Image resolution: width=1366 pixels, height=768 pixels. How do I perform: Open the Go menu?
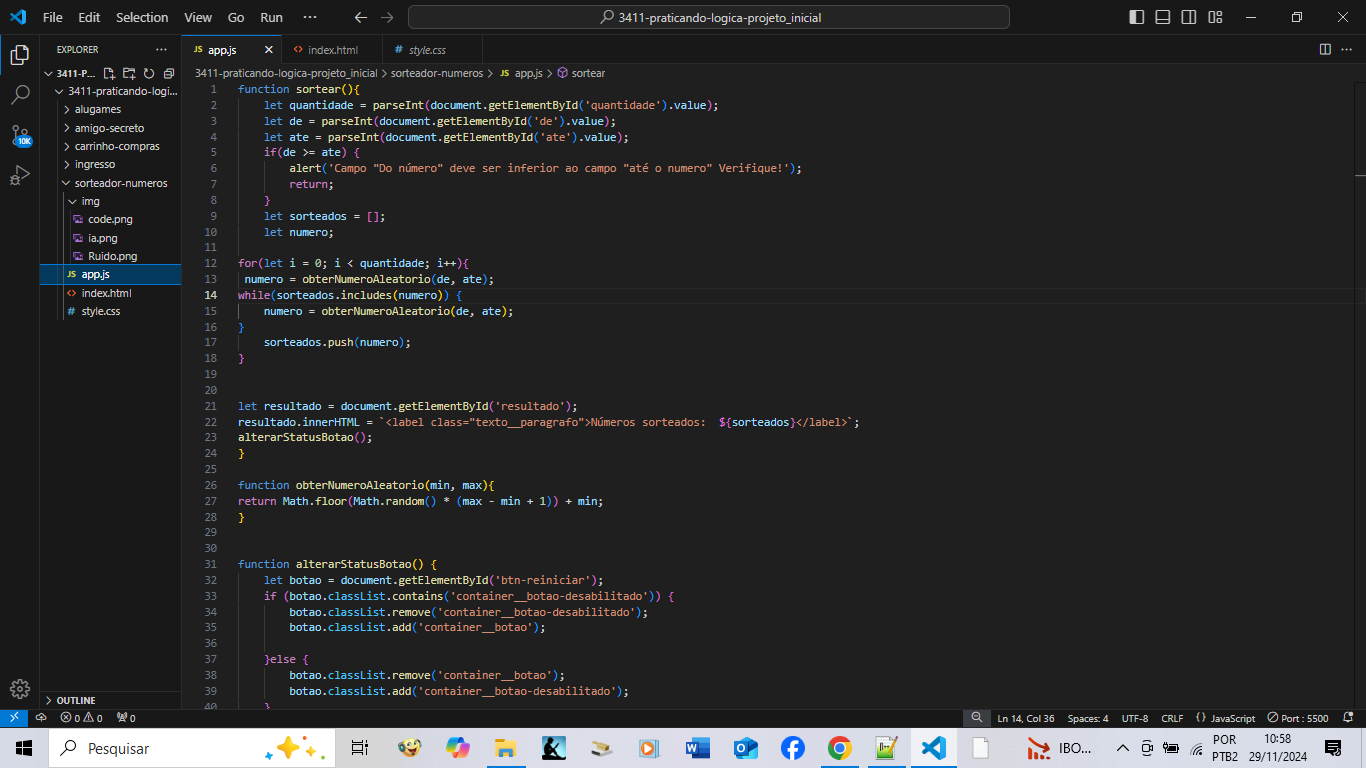[x=236, y=17]
